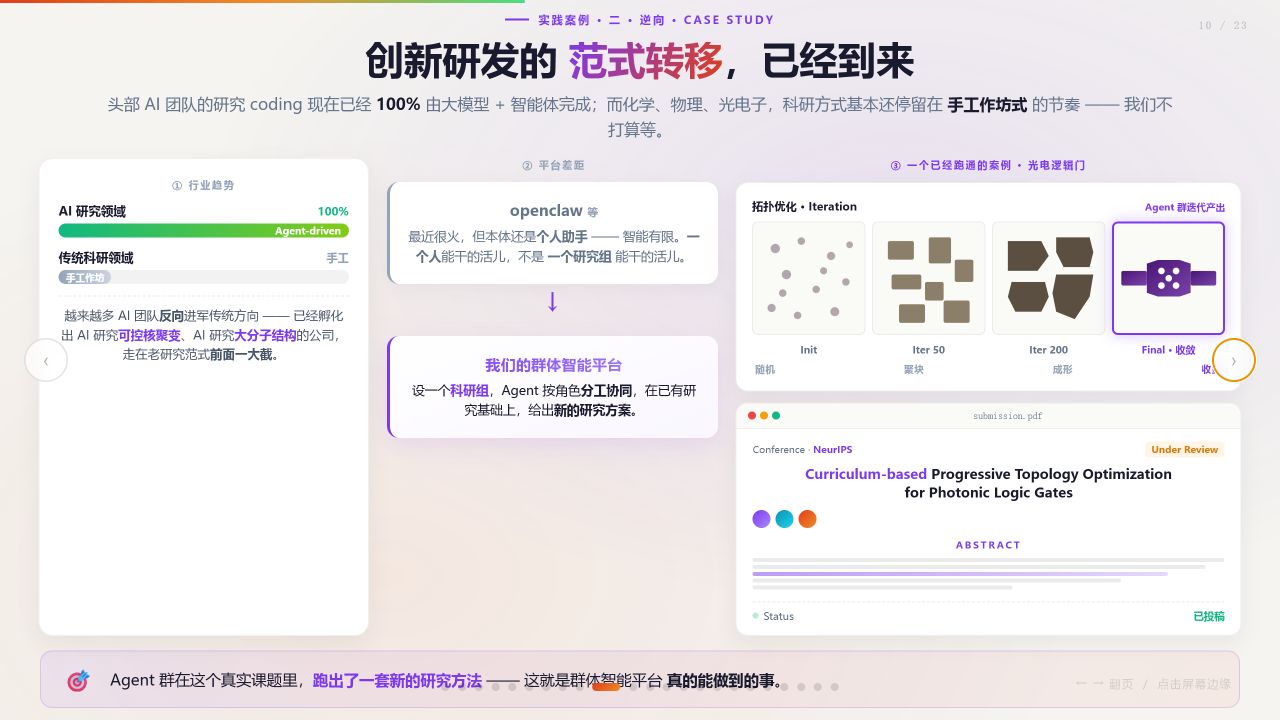Screen dimensions: 1280x720
Task: Click the 聚块 caption under Iter 50
Action: tap(913, 370)
